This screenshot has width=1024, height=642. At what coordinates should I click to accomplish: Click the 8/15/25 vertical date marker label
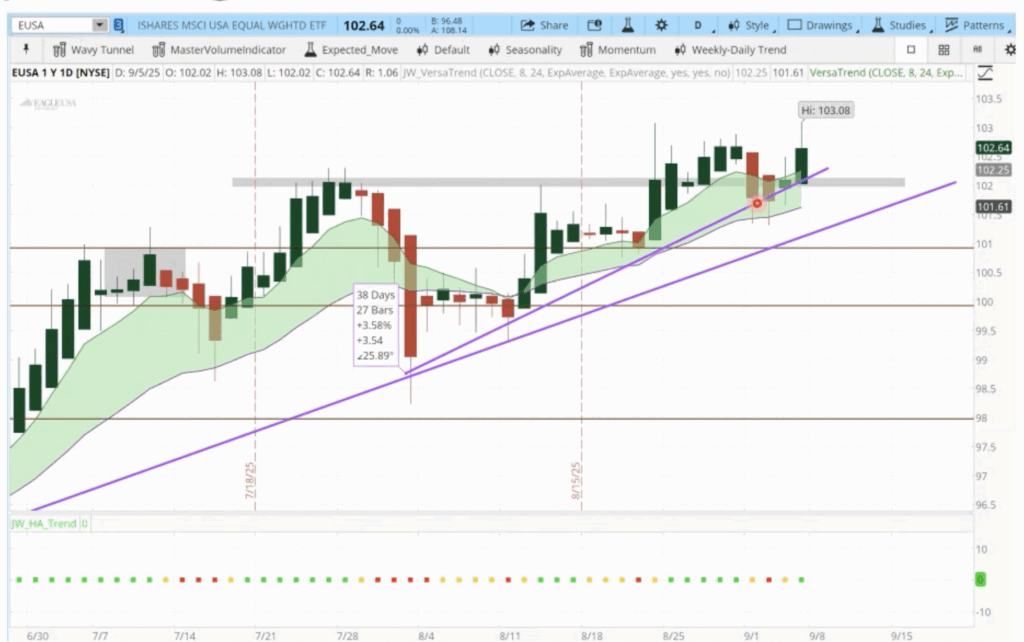click(x=576, y=481)
